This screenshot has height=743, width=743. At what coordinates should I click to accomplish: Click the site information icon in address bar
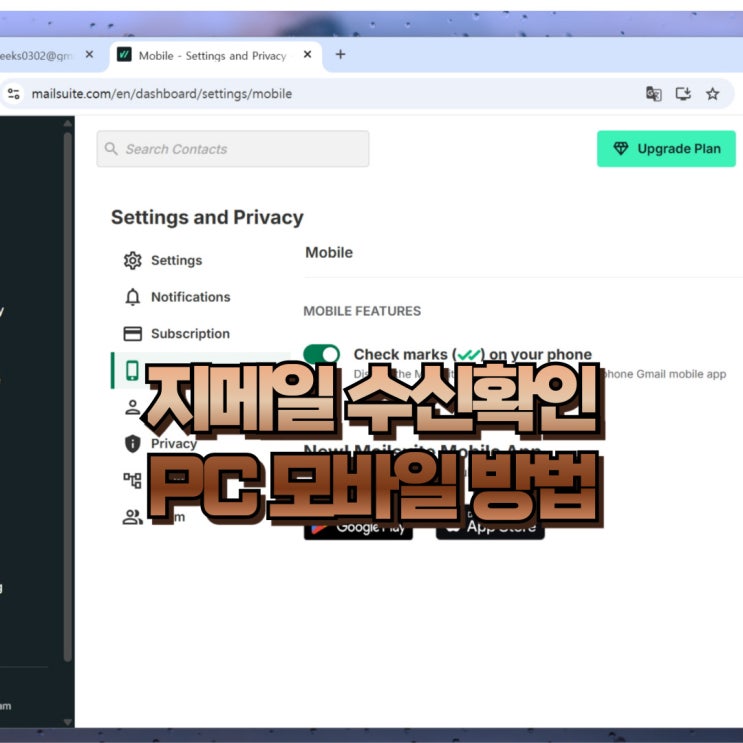tap(14, 94)
